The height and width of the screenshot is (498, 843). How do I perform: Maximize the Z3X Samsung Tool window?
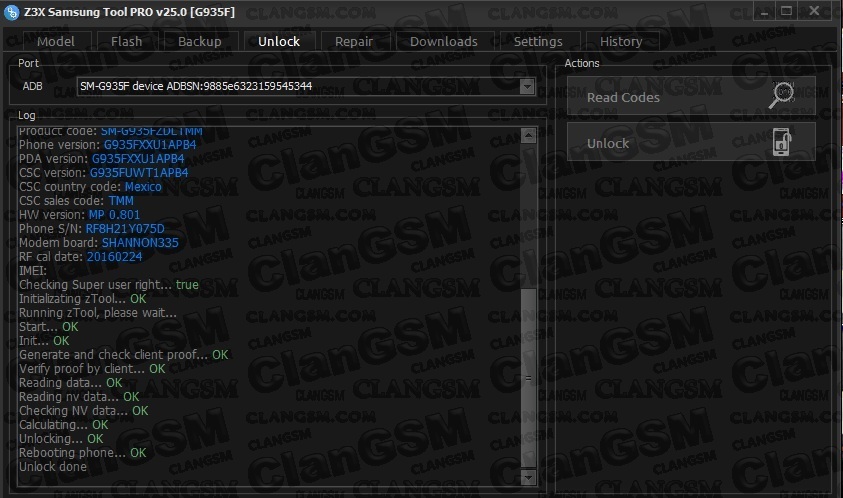(x=787, y=12)
